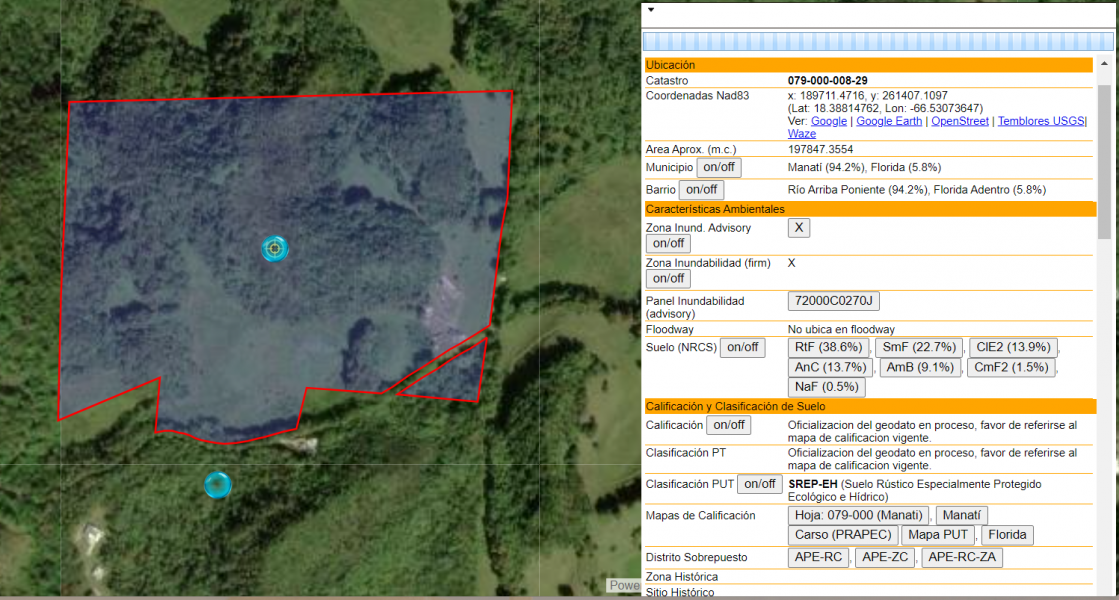Click the cyan marker below the parcel boundary
Image resolution: width=1119 pixels, height=600 pixels.
pos(218,484)
